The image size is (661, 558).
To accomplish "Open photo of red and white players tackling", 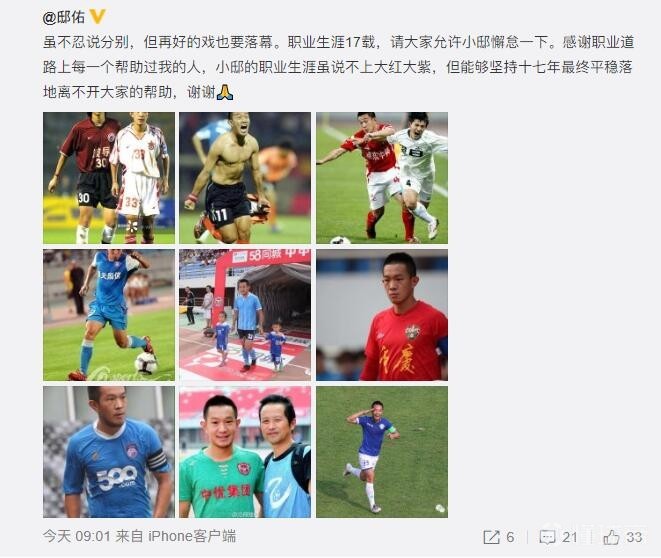I will (x=382, y=178).
